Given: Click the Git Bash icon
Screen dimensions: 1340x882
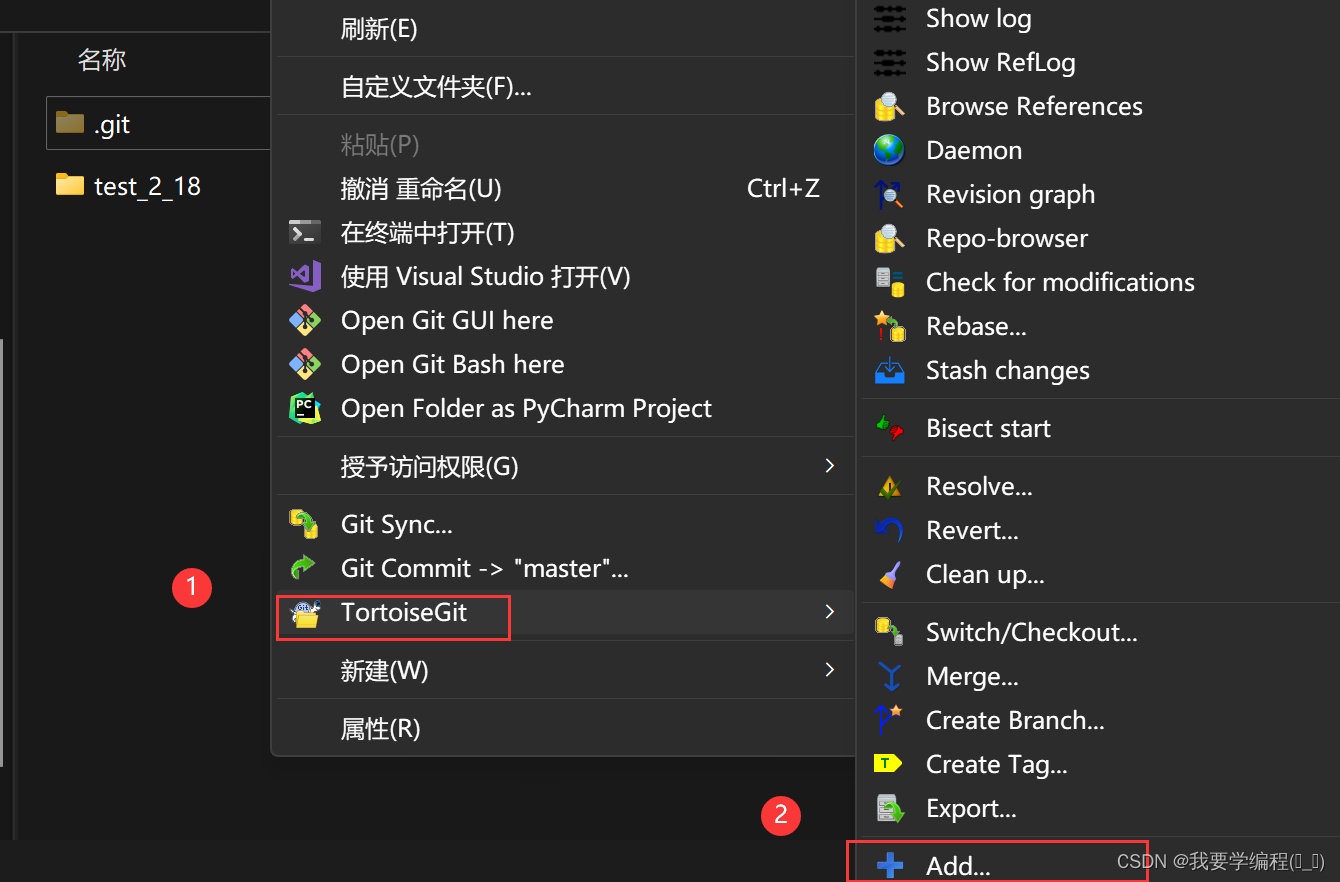Looking at the screenshot, I should pos(304,364).
